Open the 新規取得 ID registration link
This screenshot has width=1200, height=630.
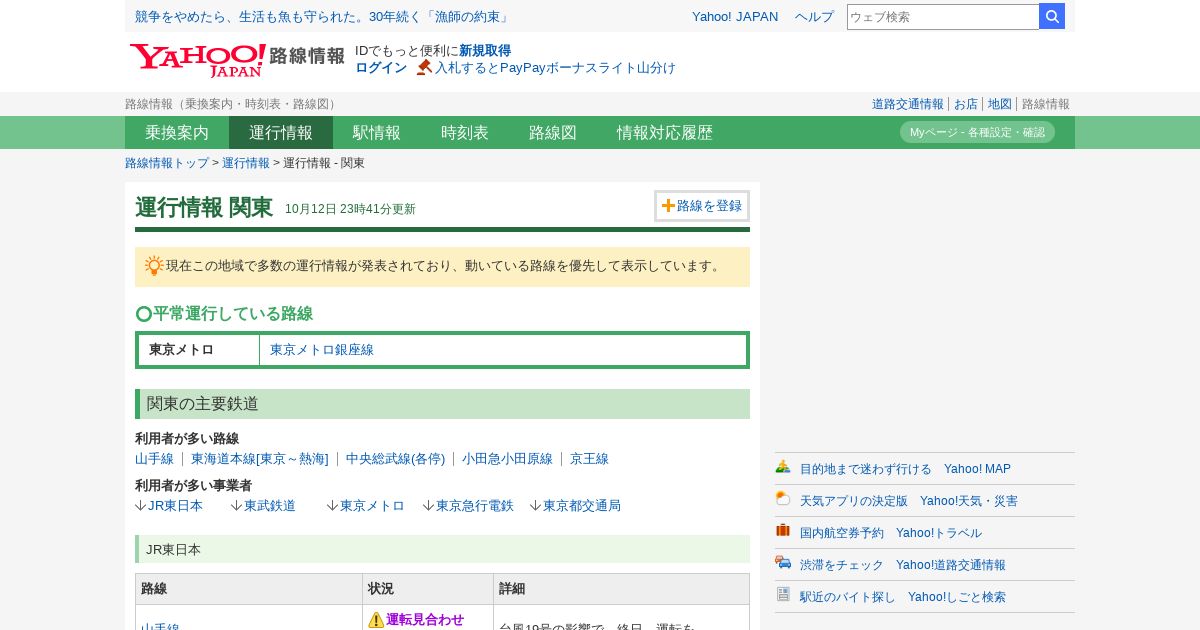[x=485, y=50]
